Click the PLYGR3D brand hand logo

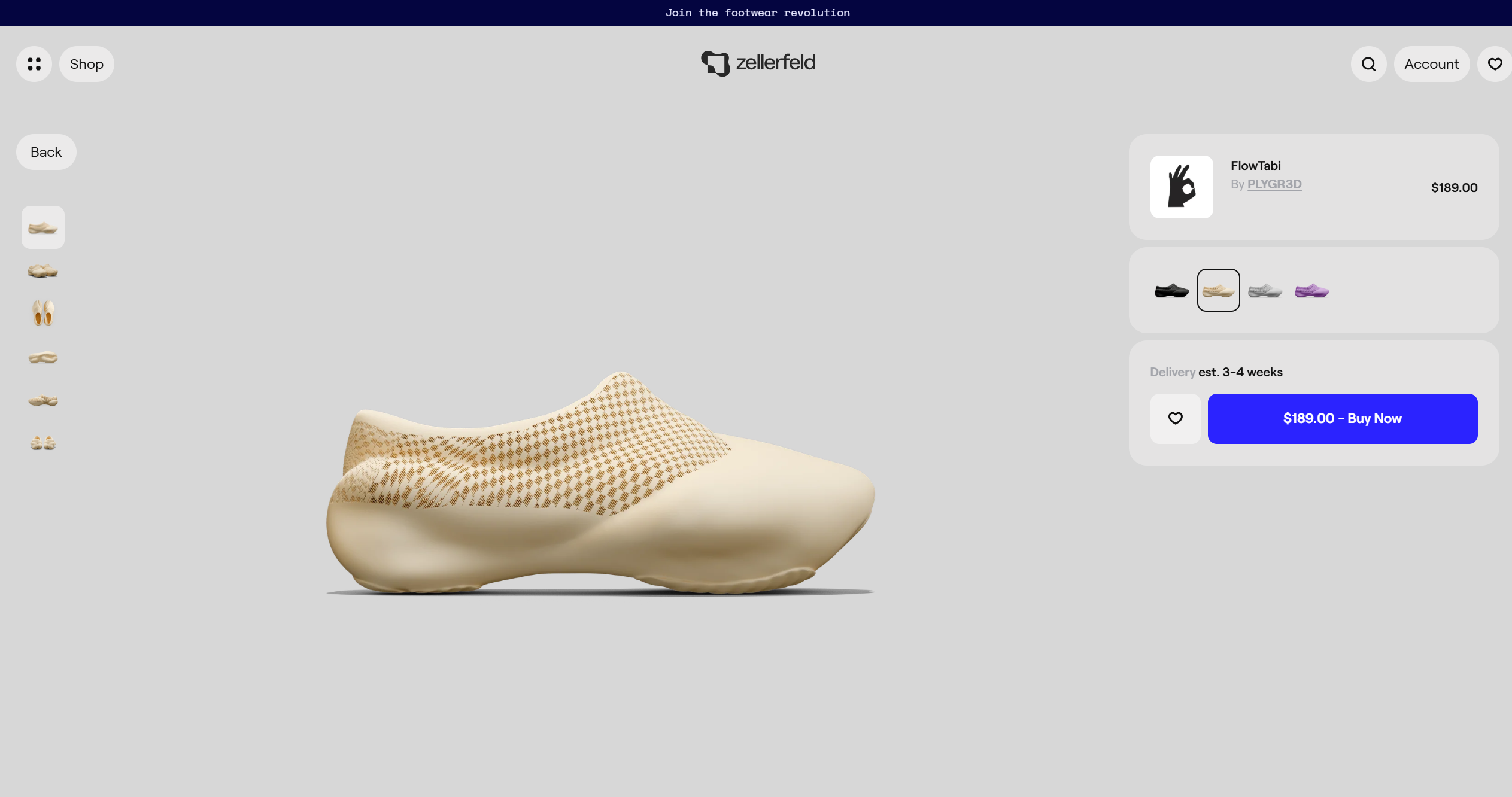(x=1182, y=187)
